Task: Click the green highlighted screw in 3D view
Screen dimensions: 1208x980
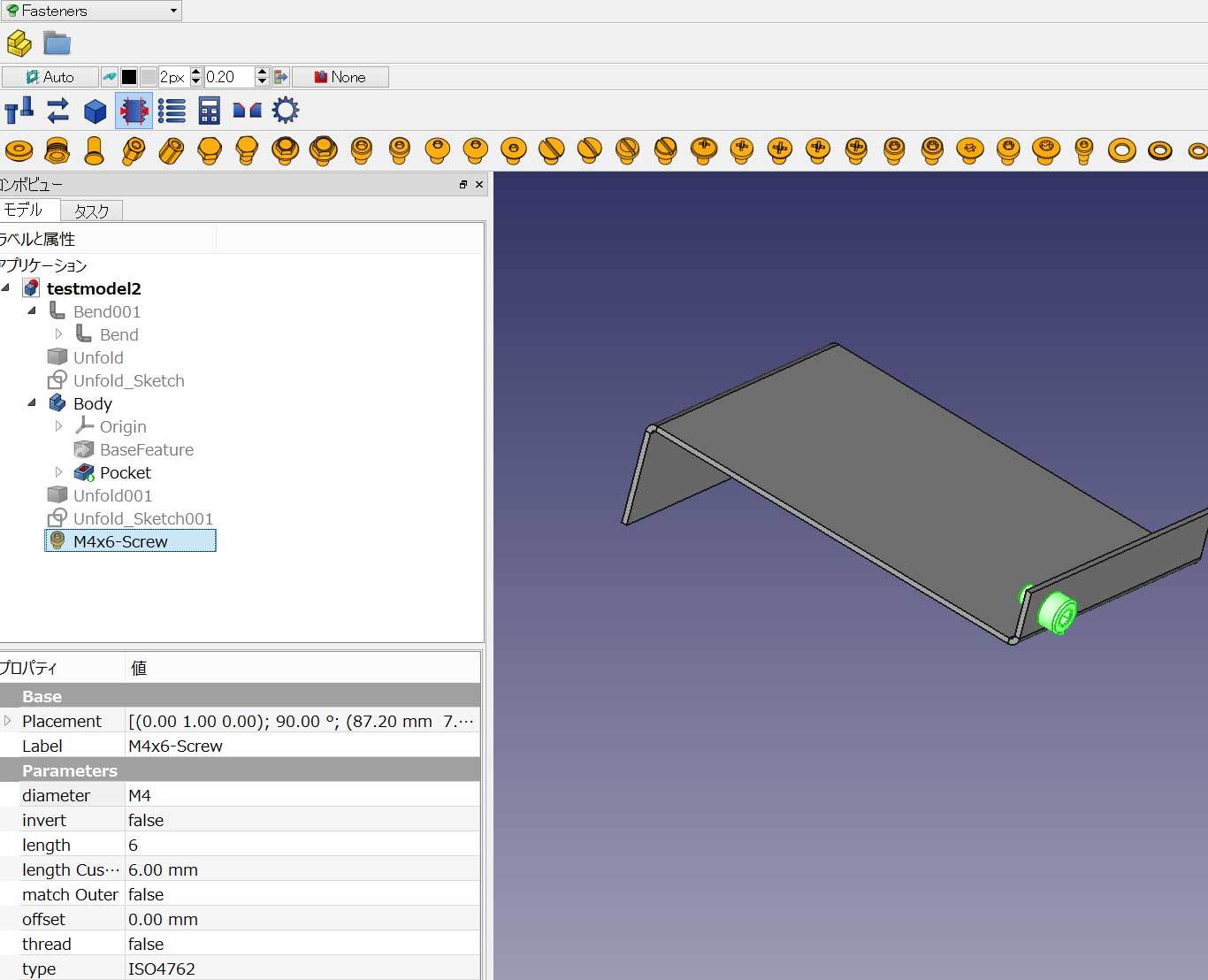Action: pos(1056,612)
